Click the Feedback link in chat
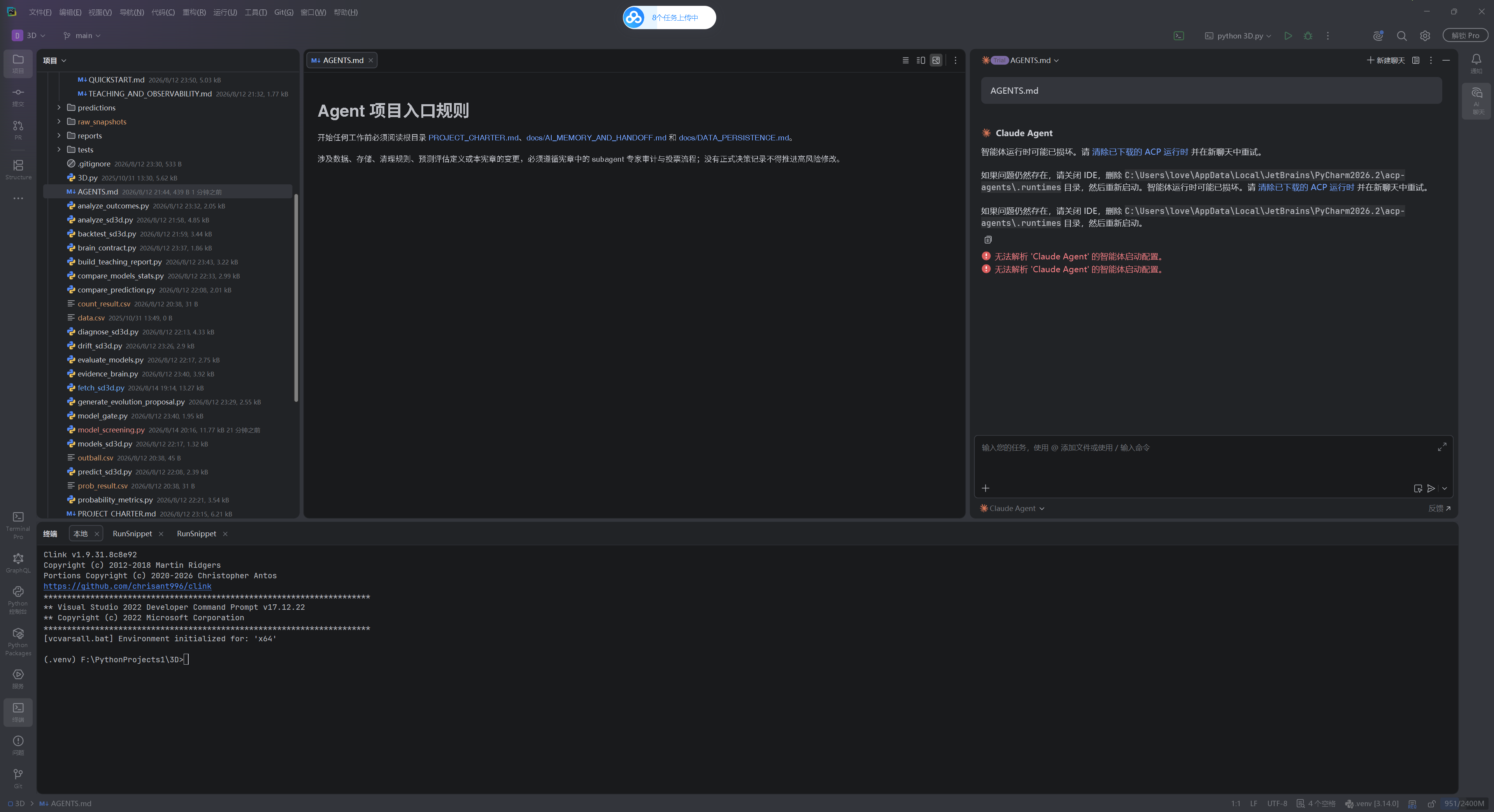 pos(1439,508)
